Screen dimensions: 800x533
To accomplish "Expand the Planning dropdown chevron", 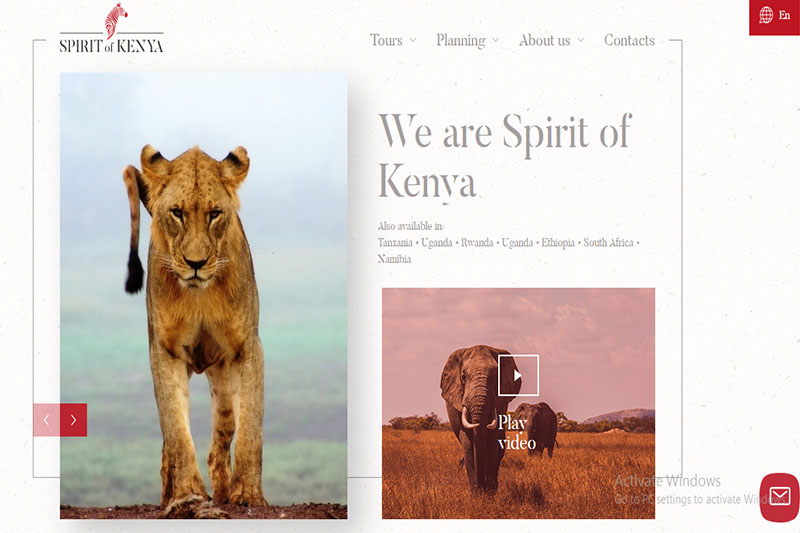I will (495, 40).
